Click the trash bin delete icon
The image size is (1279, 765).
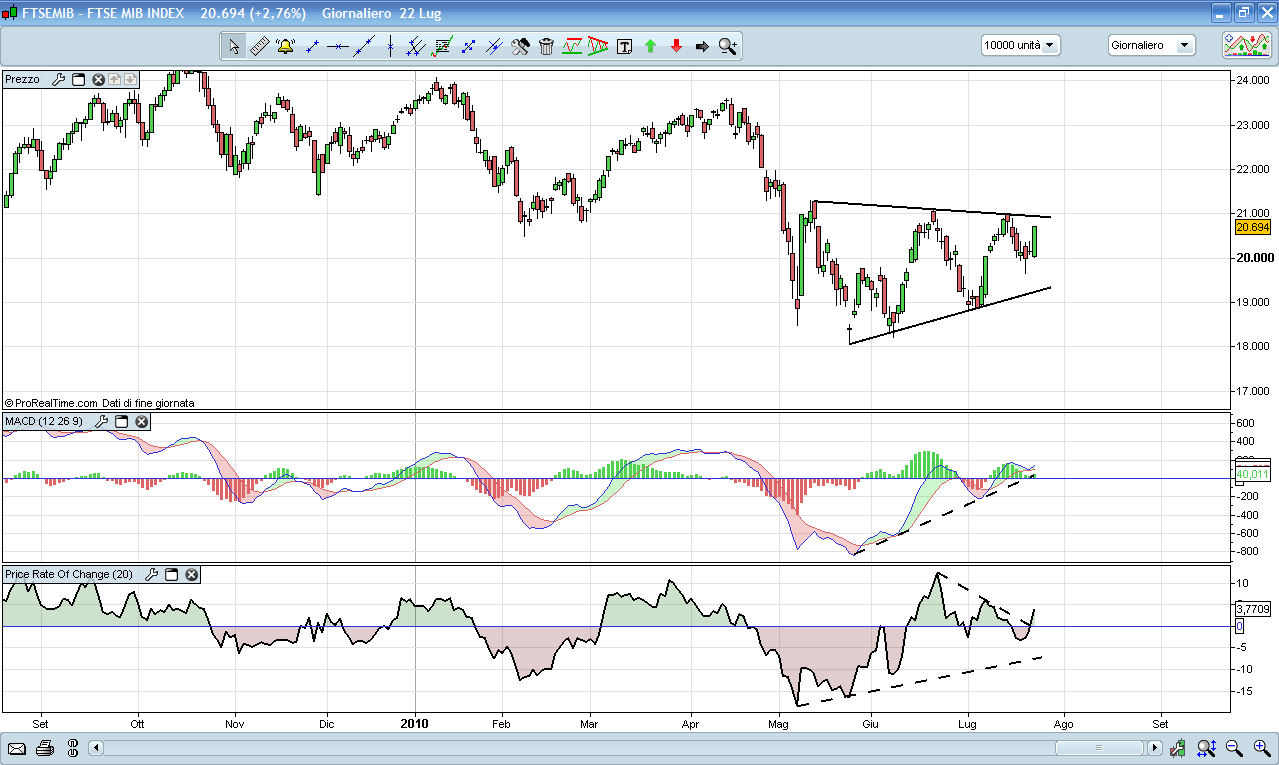[546, 46]
